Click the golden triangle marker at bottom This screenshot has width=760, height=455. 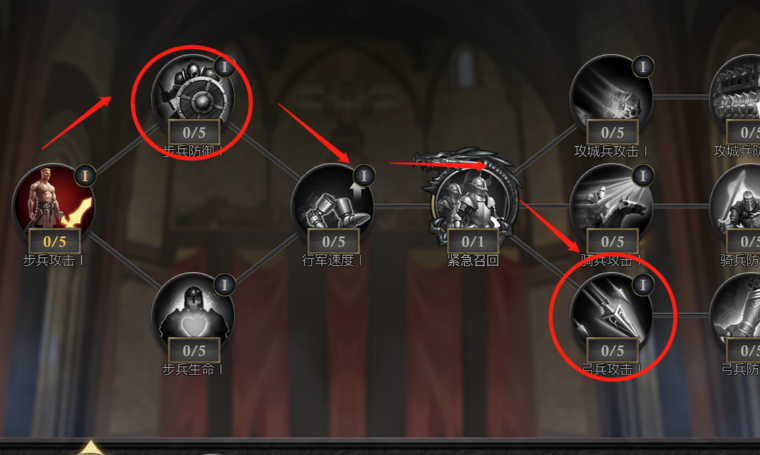91,448
